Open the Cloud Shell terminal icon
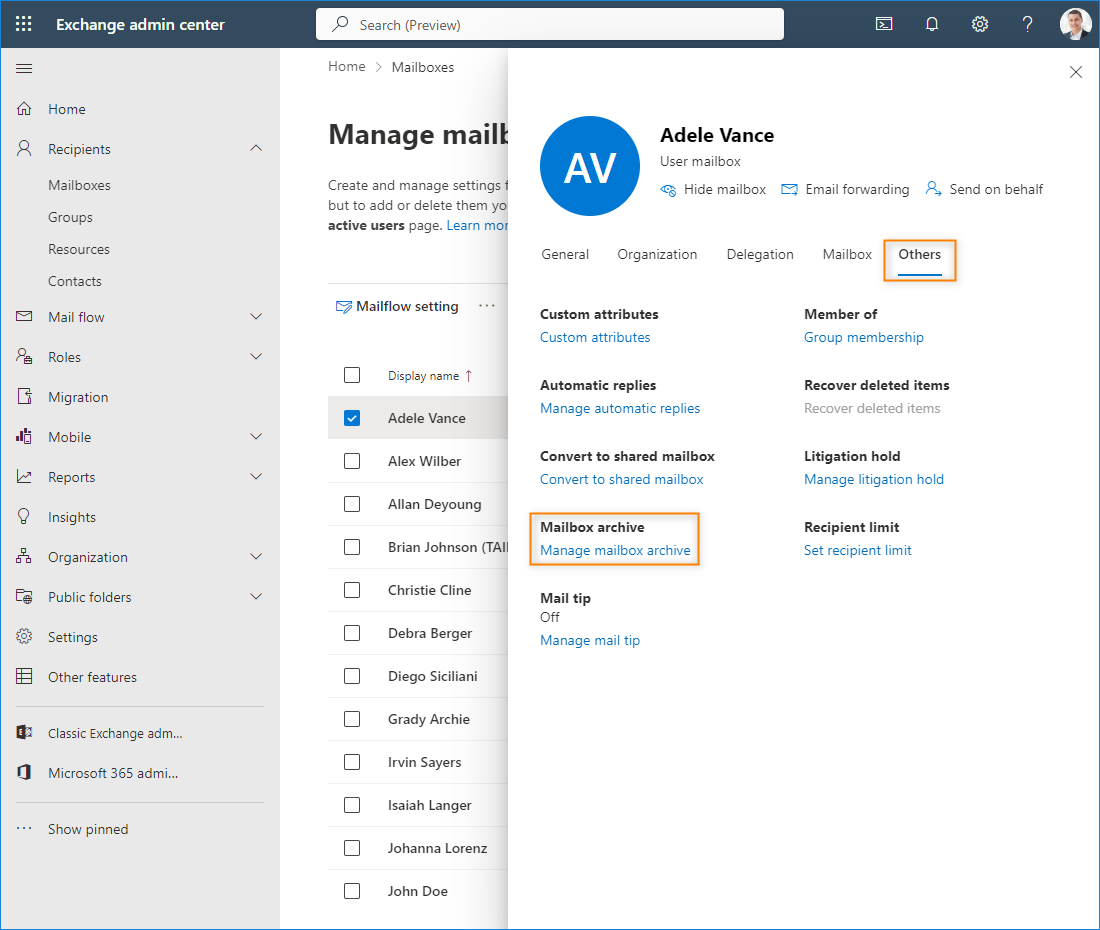1100x930 pixels. pyautogui.click(x=884, y=25)
